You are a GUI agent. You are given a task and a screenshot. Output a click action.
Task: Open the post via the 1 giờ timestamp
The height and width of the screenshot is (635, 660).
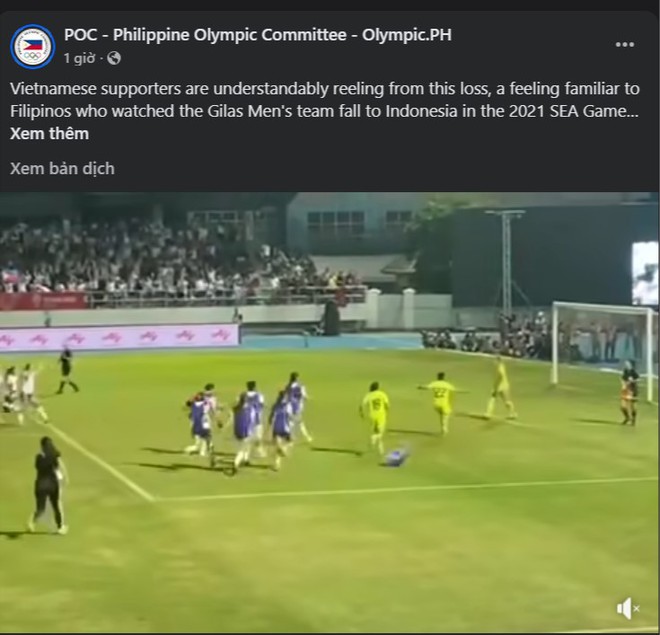(79, 58)
